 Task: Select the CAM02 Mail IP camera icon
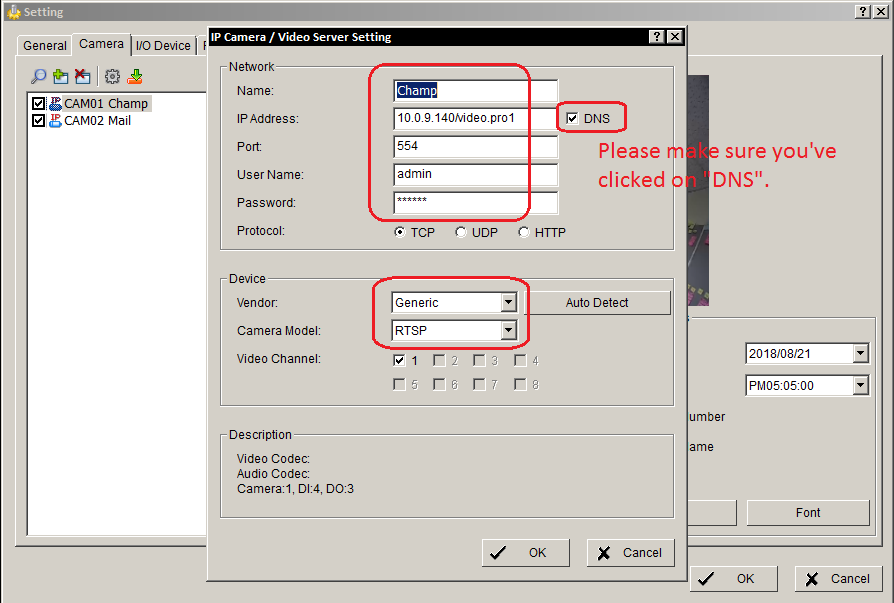pos(55,121)
